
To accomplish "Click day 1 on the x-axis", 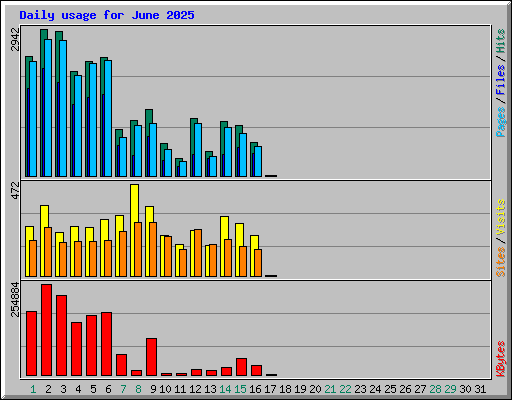I will [x=33, y=389].
